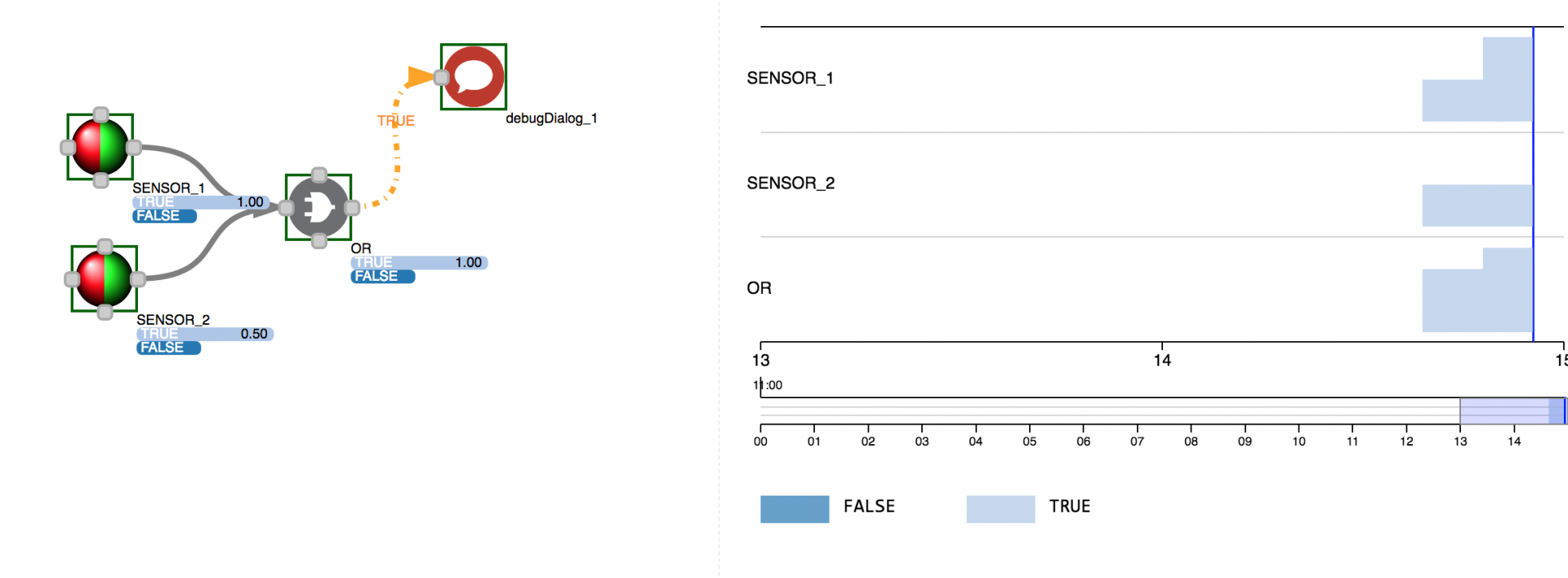Viewport: 1568px width, 578px height.
Task: Click the FALSE legend color swatch
Action: (x=794, y=509)
